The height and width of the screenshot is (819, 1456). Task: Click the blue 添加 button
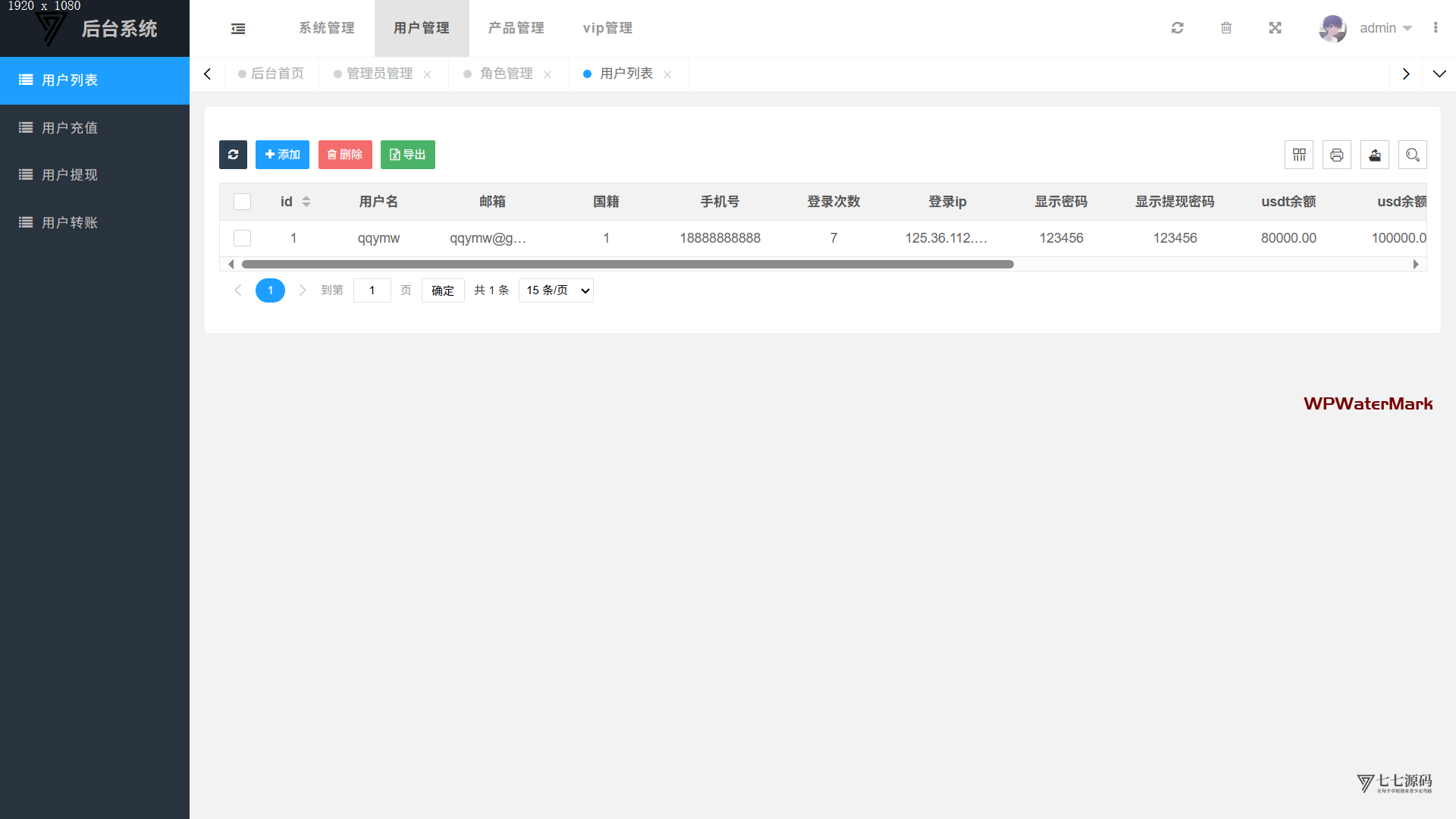[x=282, y=155]
